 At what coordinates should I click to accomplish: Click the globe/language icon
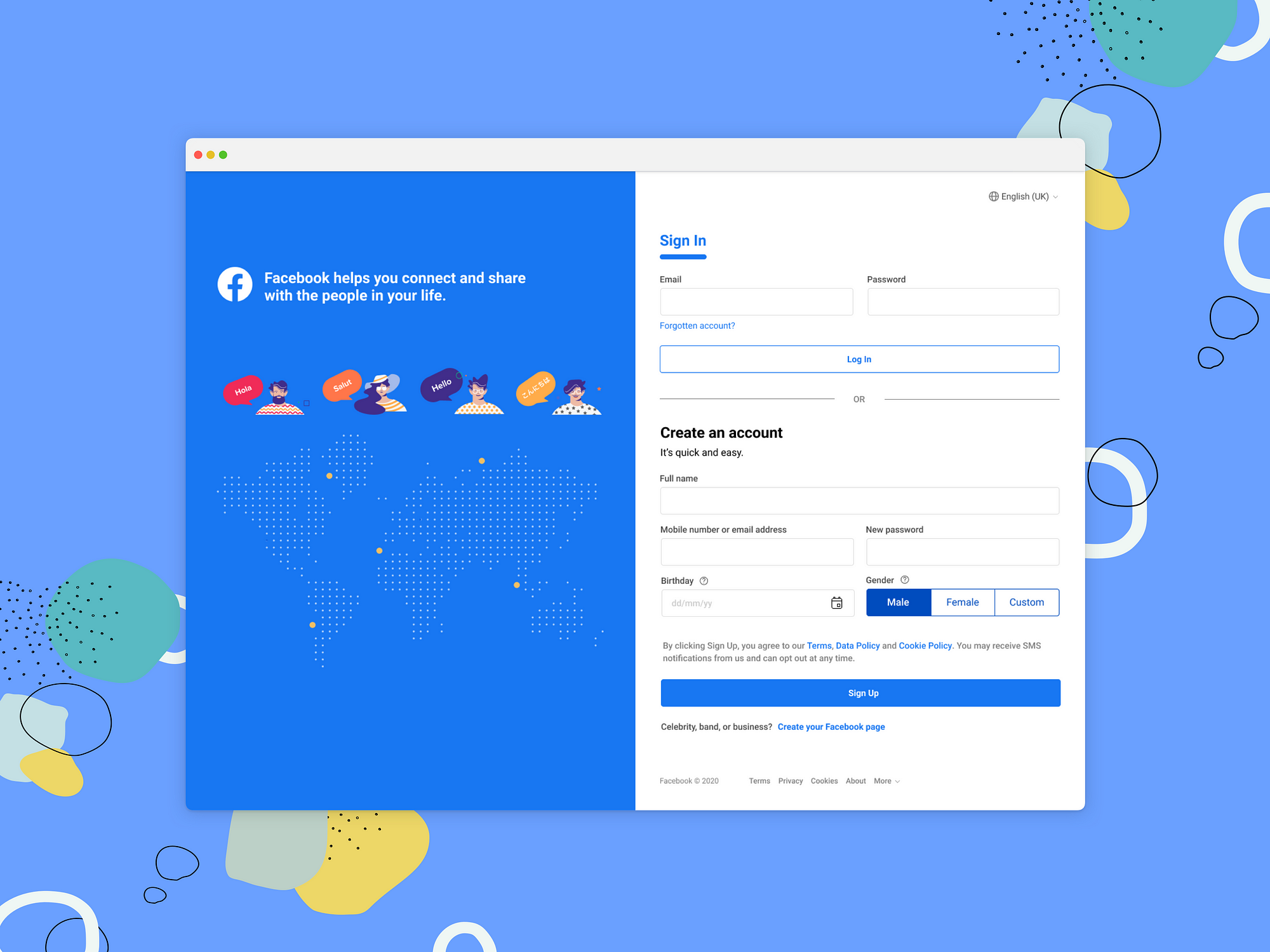coord(993,196)
